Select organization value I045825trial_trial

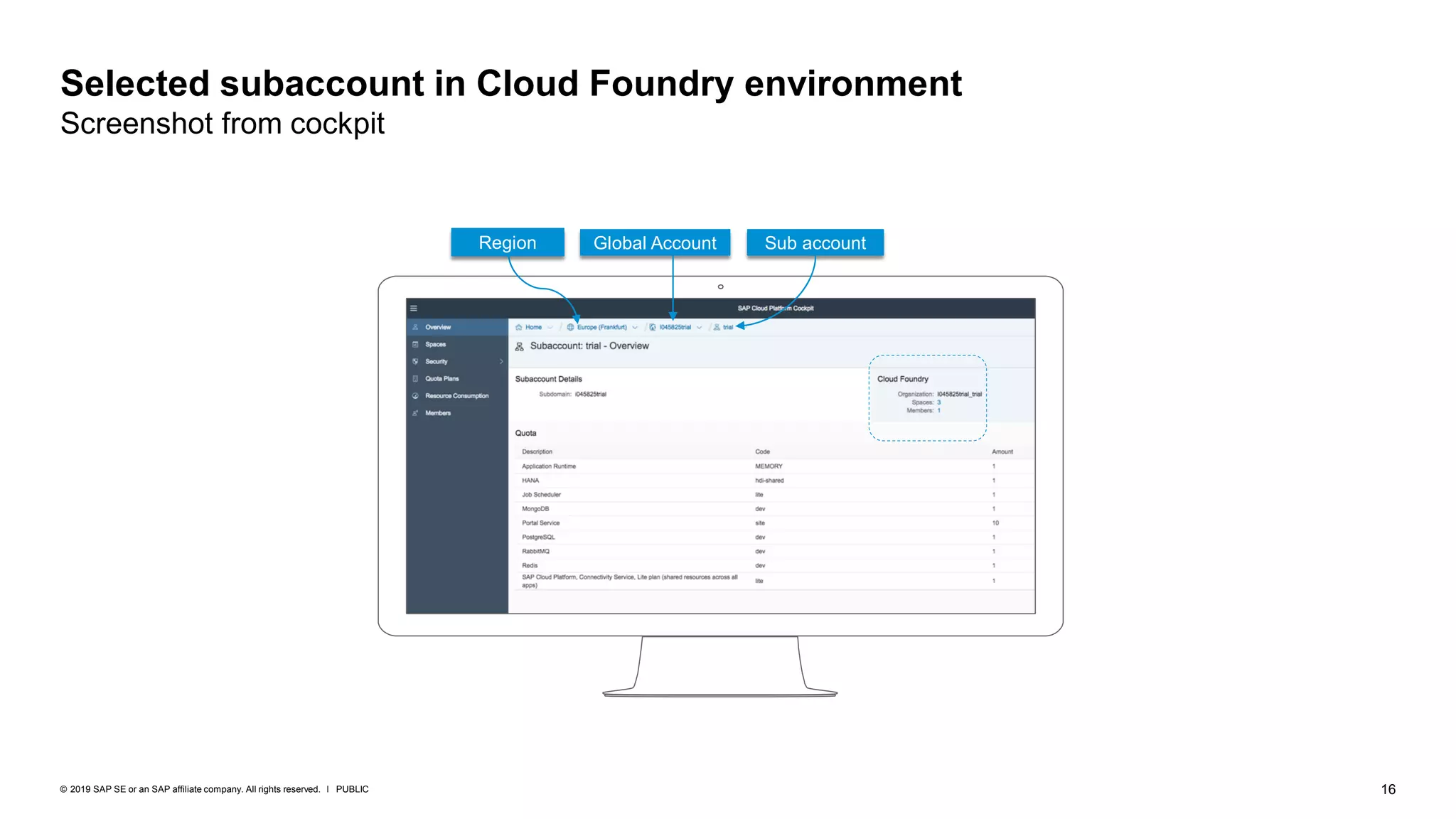tap(959, 394)
